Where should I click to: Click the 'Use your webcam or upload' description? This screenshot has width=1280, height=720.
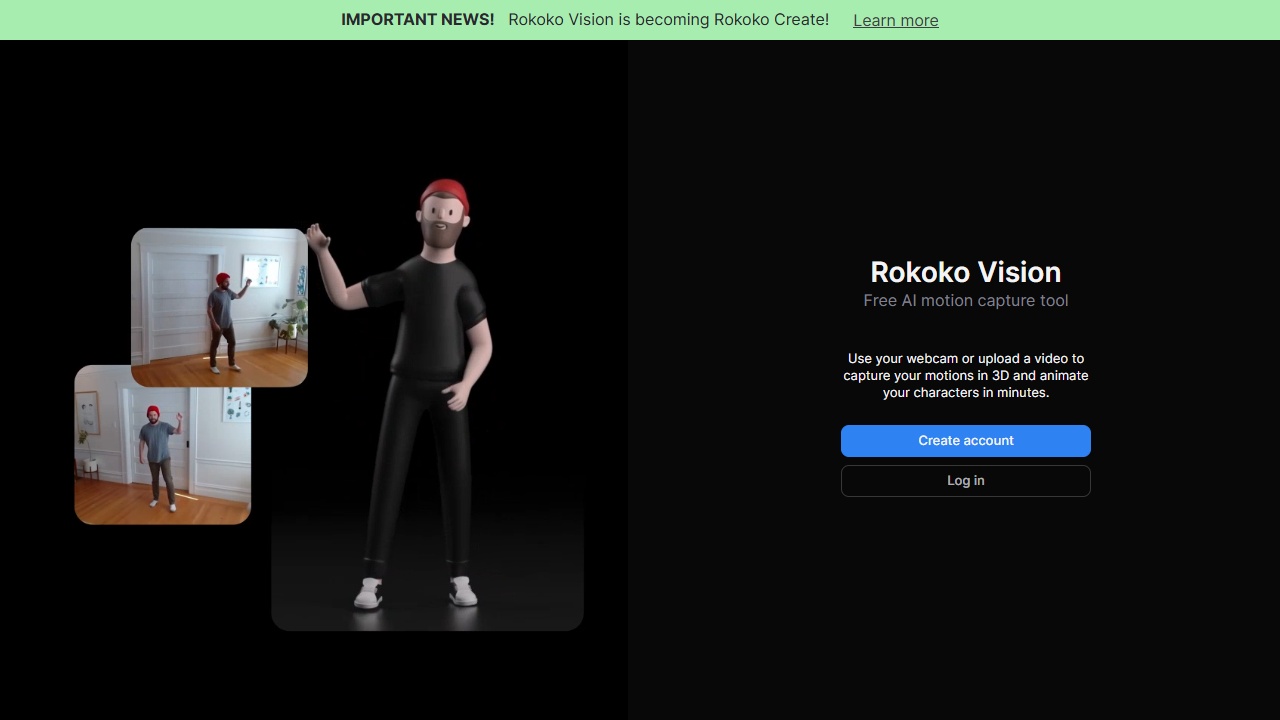966,375
